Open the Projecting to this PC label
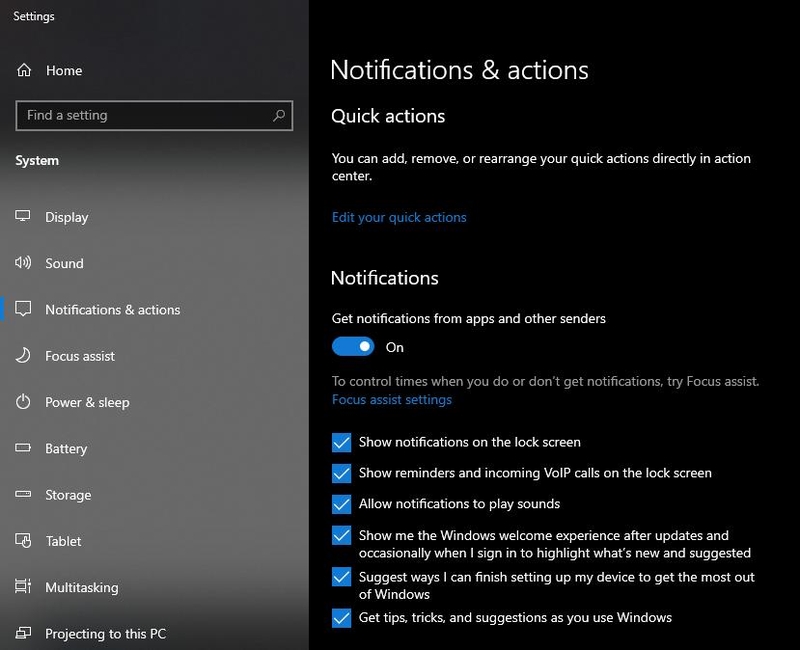 click(106, 634)
